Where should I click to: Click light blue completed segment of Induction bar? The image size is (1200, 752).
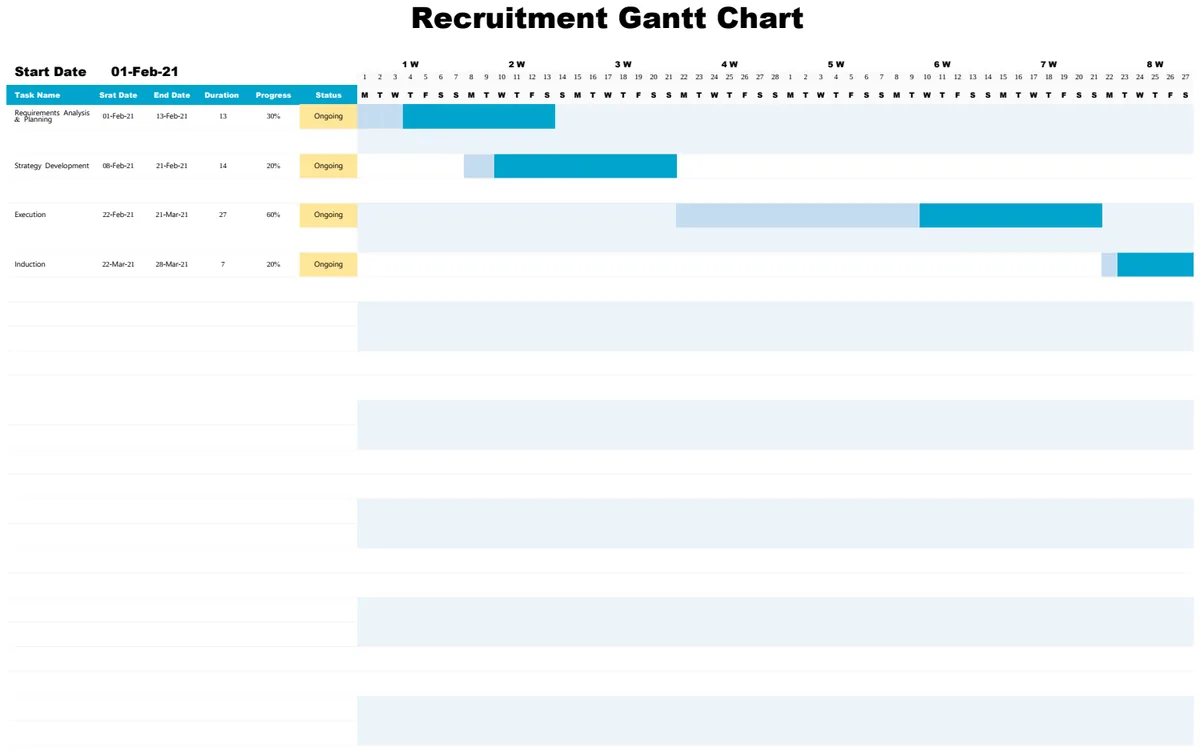coord(1109,264)
